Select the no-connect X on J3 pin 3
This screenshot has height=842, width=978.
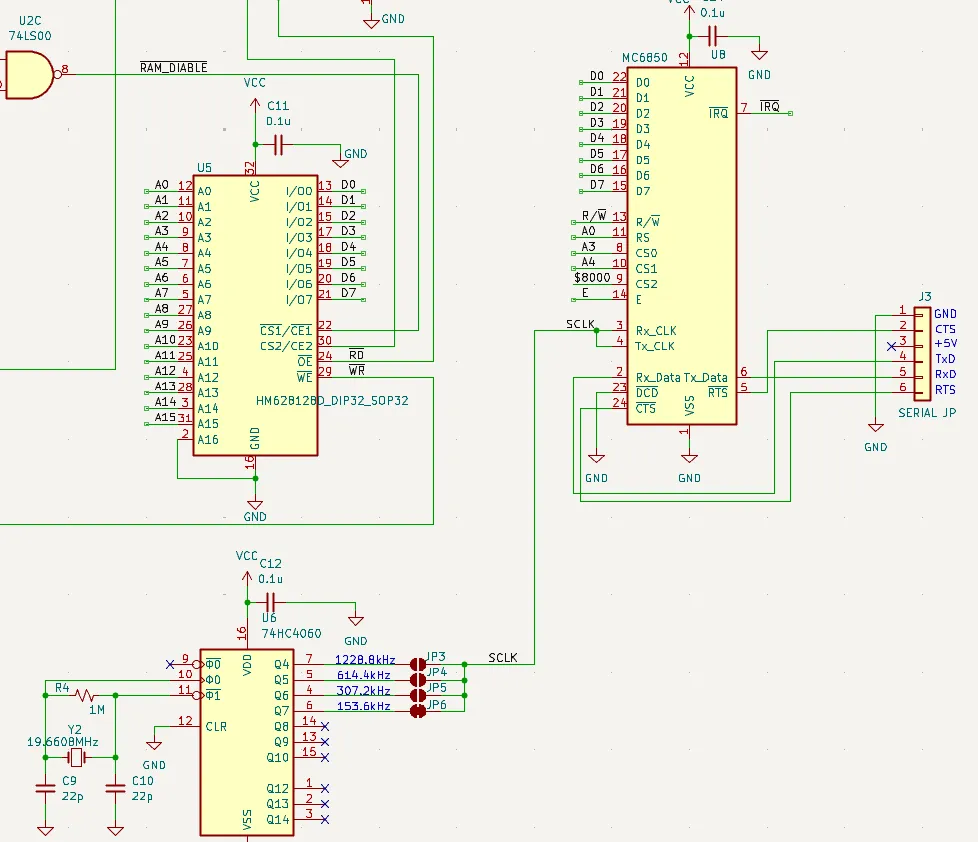pyautogui.click(x=891, y=346)
